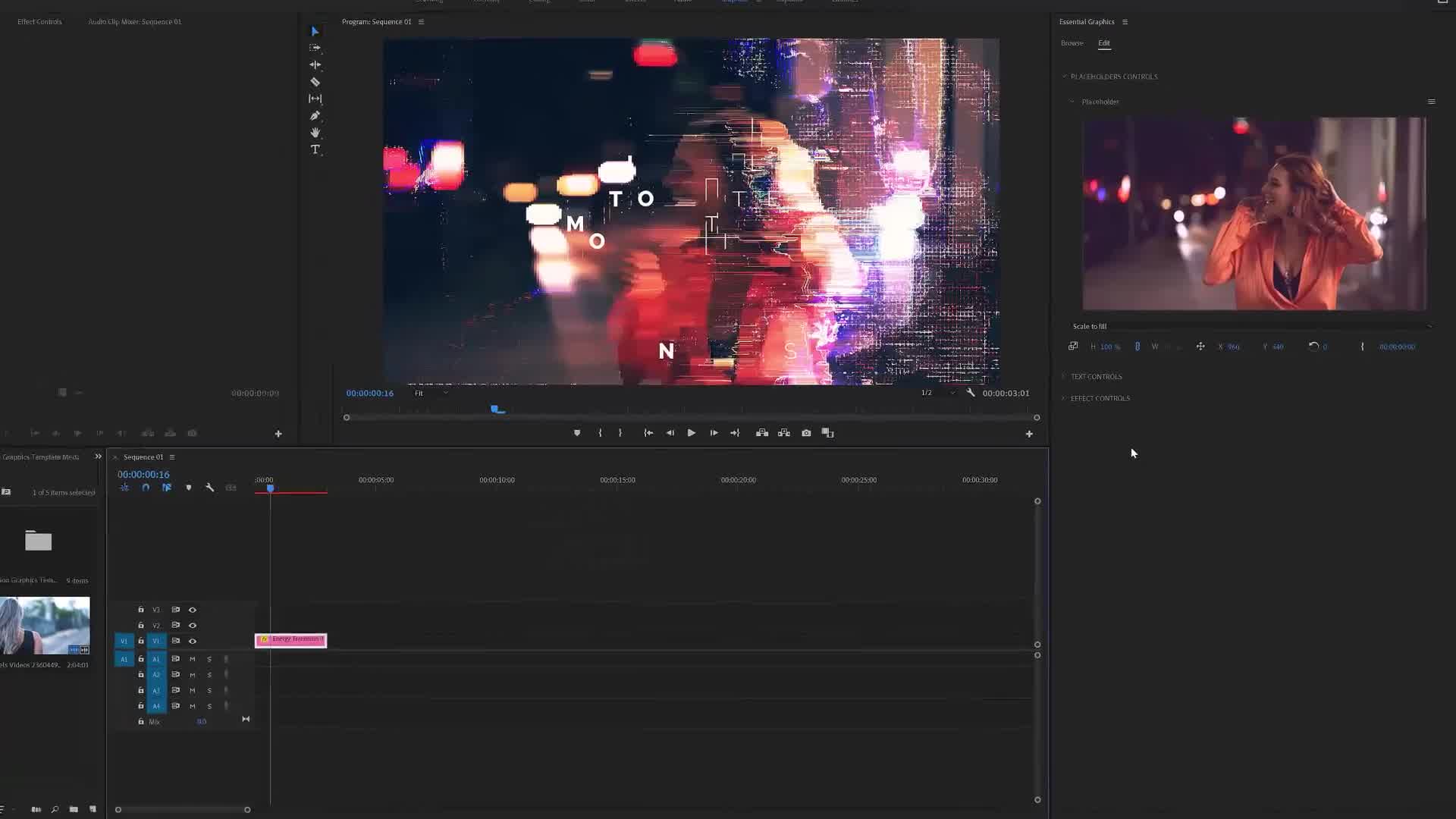Toggle A3 track targeting
The width and height of the screenshot is (1456, 819).
tap(156, 691)
